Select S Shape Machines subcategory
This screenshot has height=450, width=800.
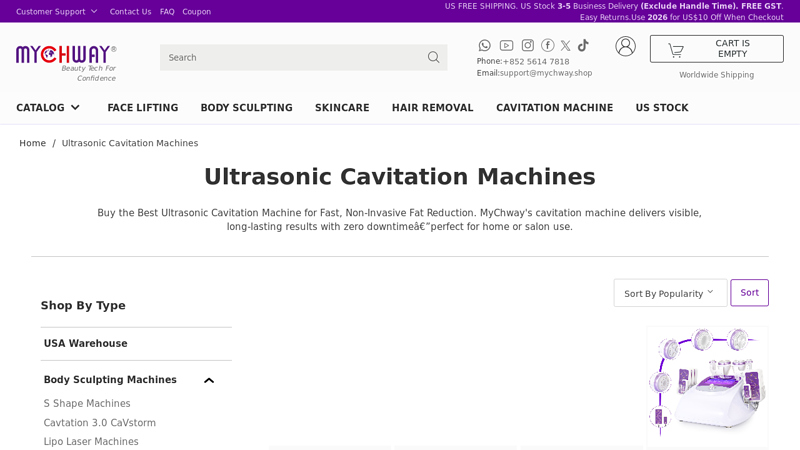pyautogui.click(x=87, y=403)
